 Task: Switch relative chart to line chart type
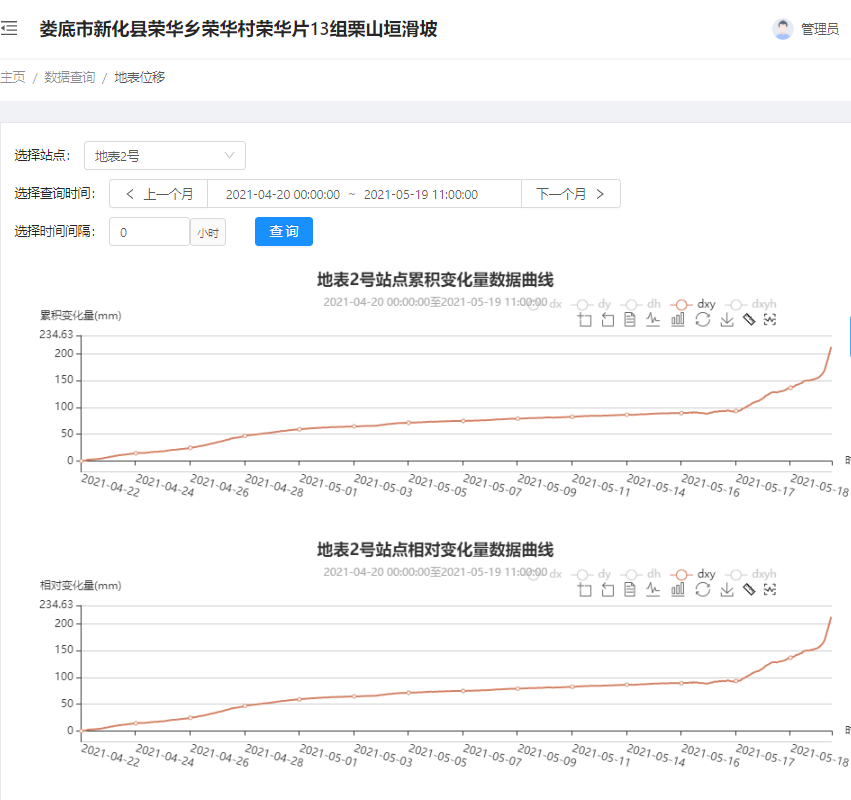653,589
